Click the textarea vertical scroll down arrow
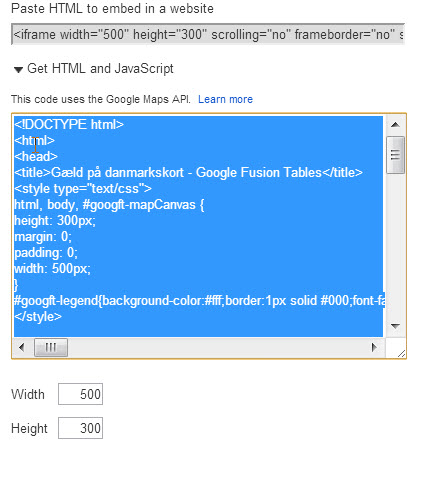The width and height of the screenshot is (430, 483). [x=395, y=326]
